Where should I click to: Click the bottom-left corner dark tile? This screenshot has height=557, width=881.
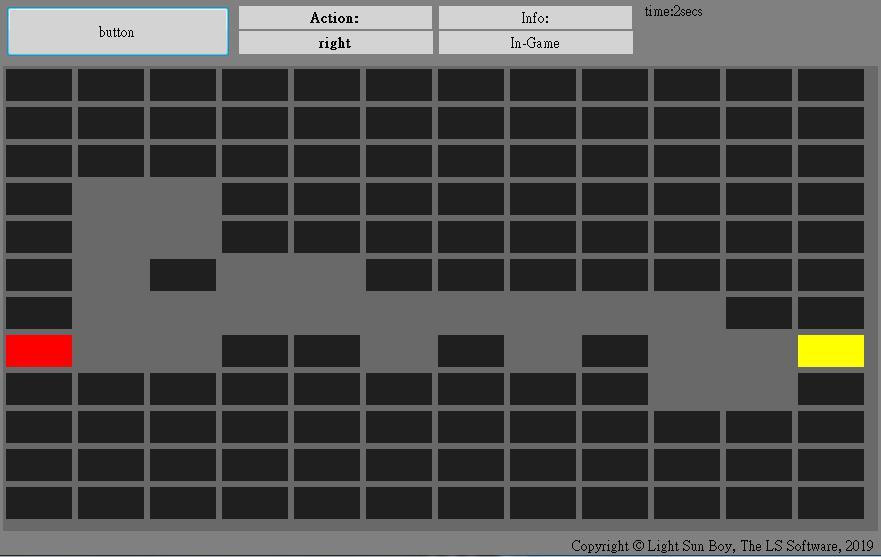tap(39, 502)
